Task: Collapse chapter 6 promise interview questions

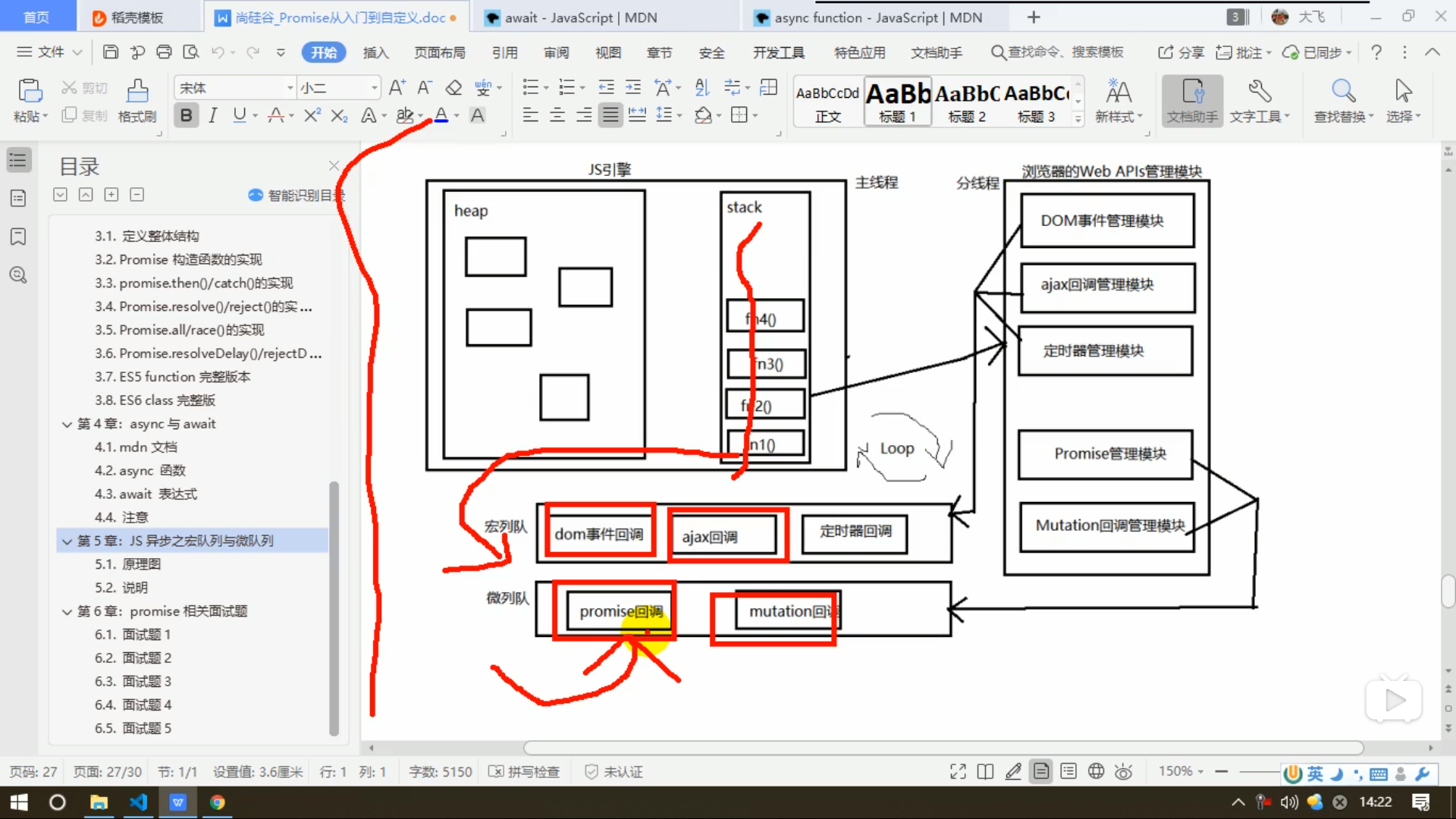Action: coord(67,611)
